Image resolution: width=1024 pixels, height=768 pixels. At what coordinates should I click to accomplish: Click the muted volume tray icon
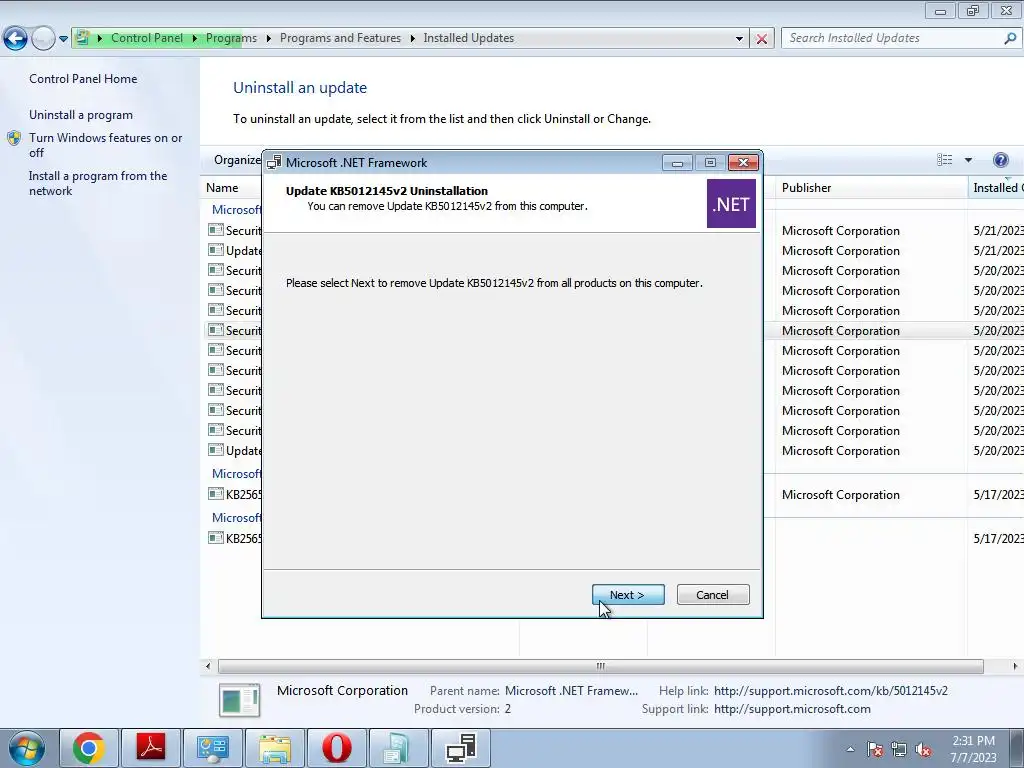(x=923, y=749)
